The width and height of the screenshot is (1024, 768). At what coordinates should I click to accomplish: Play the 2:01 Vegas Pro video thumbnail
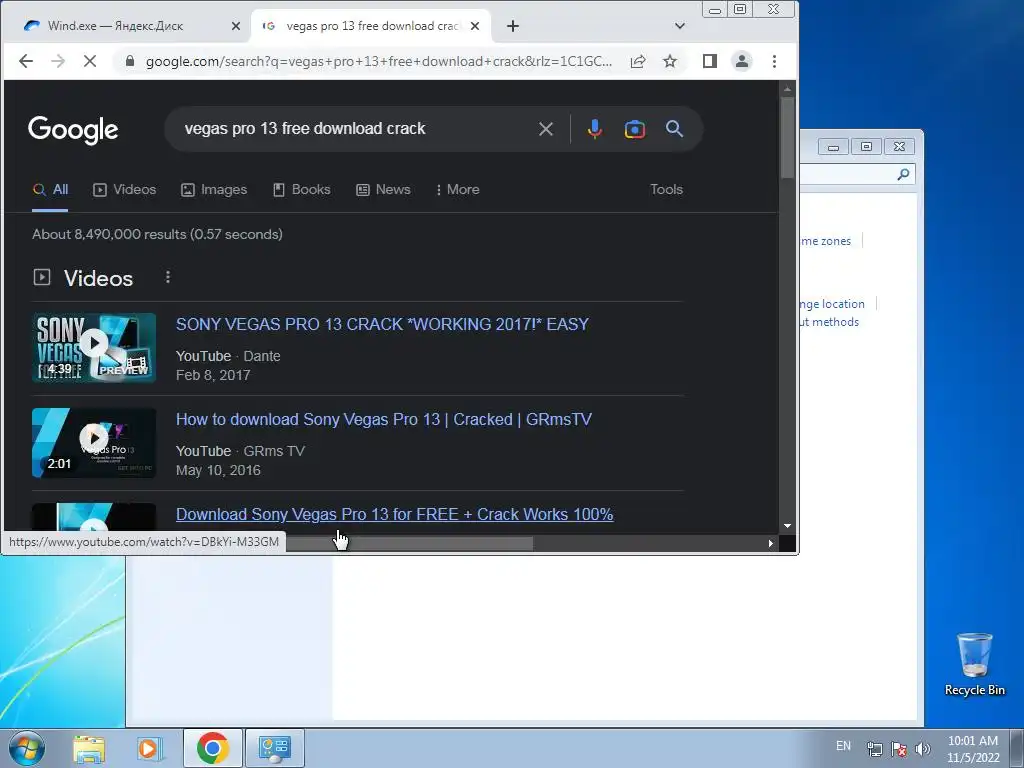click(x=94, y=443)
